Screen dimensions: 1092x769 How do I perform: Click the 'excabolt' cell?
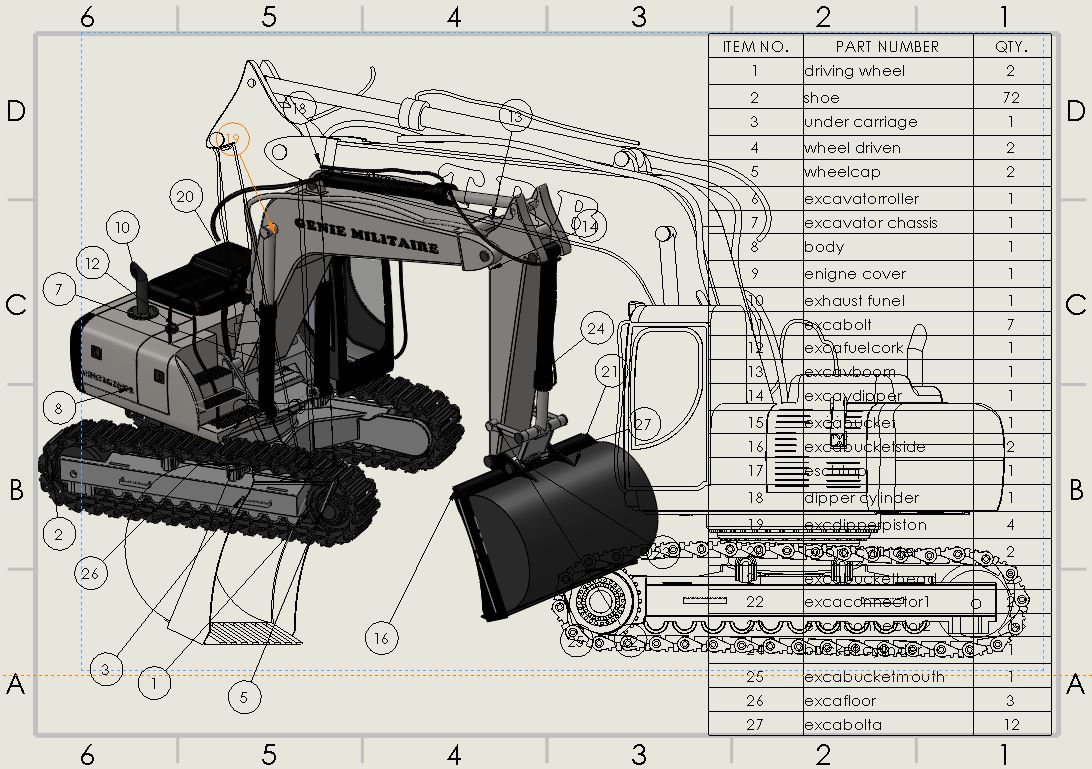coord(888,324)
